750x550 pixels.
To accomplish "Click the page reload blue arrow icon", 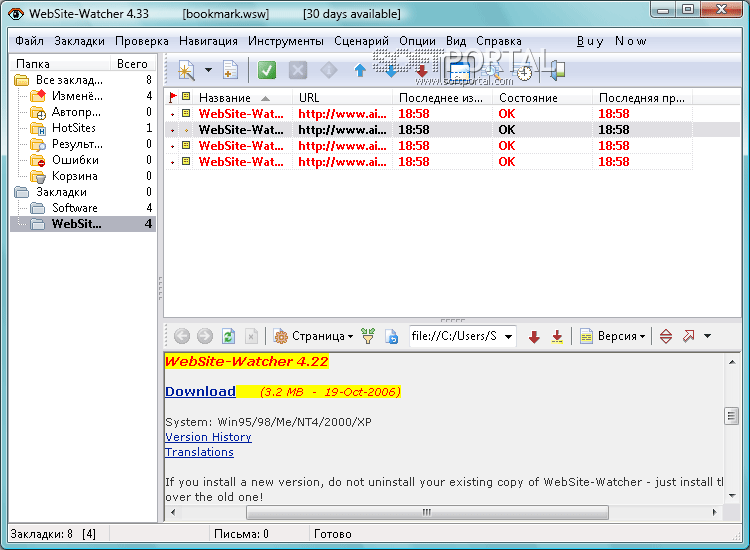I will pyautogui.click(x=391, y=337).
